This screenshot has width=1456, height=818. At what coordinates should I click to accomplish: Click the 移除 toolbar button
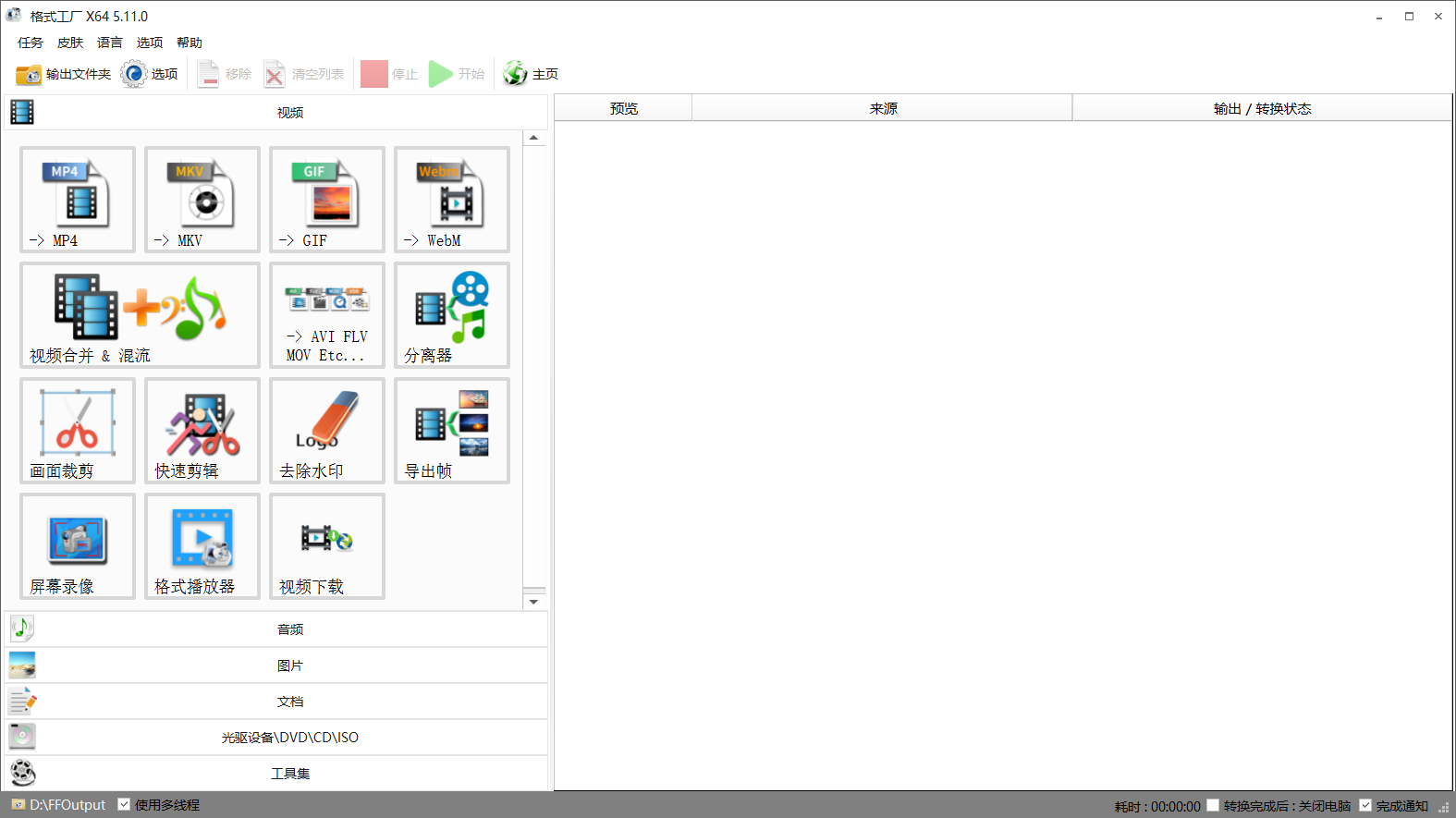pos(225,74)
